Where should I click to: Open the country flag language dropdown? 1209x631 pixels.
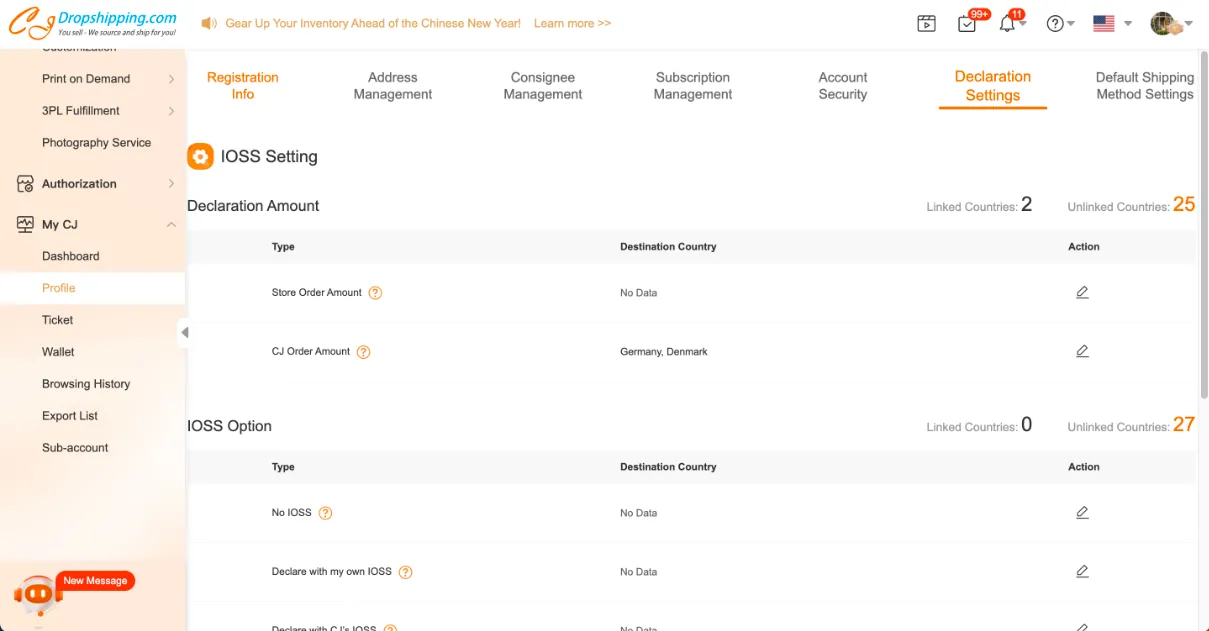point(1111,24)
